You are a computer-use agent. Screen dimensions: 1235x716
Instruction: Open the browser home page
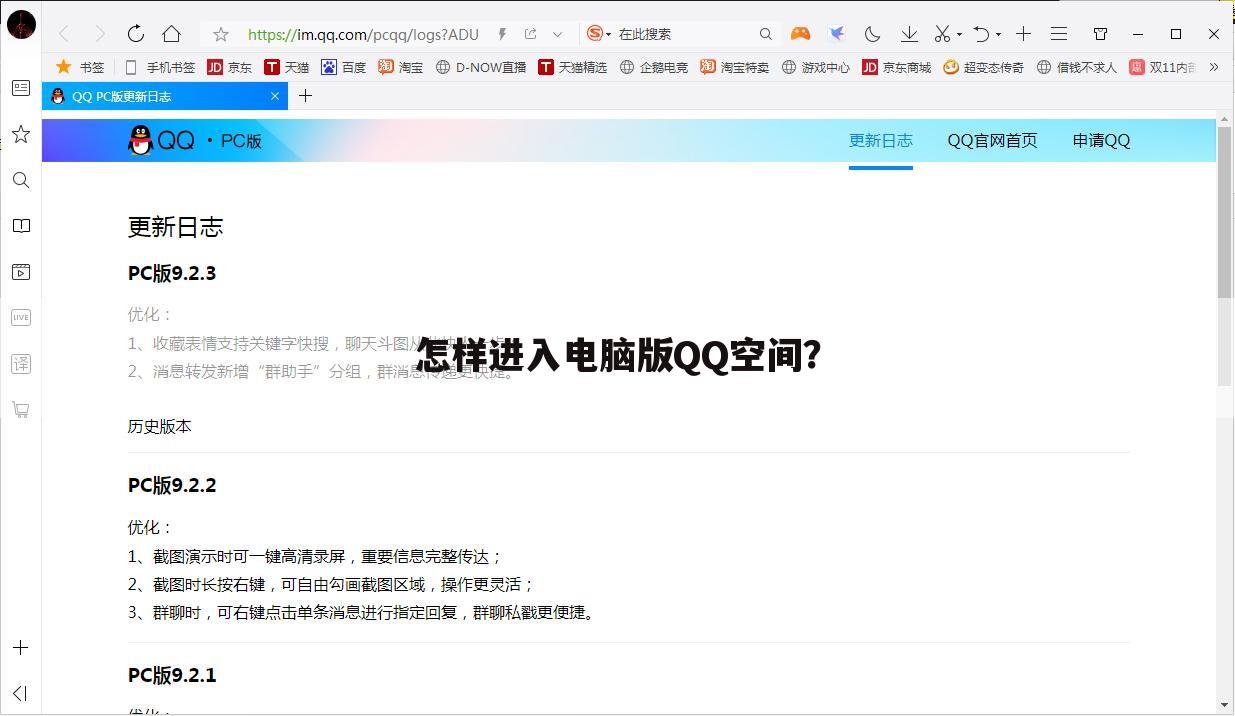click(171, 33)
